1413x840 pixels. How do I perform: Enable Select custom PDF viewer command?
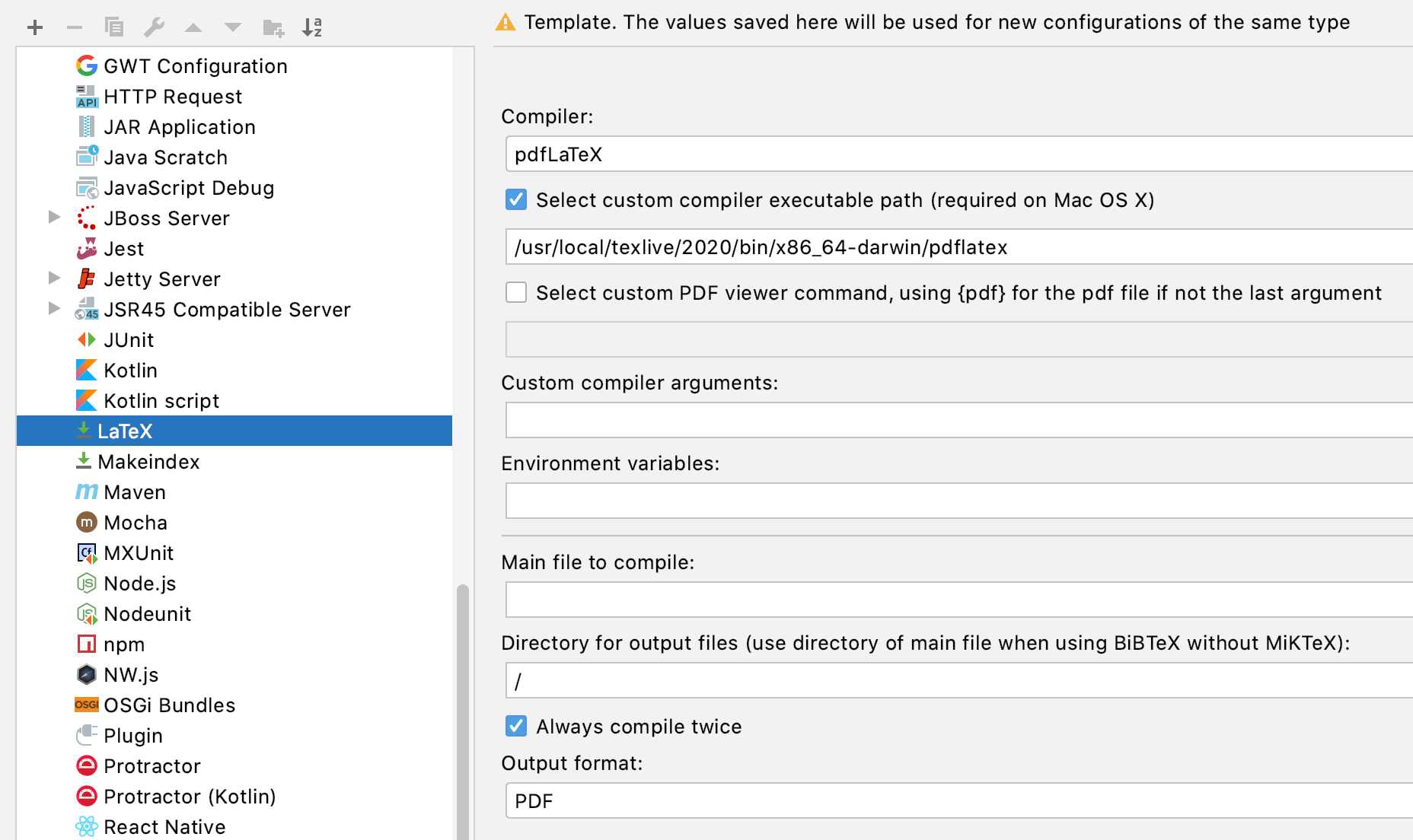coord(516,292)
